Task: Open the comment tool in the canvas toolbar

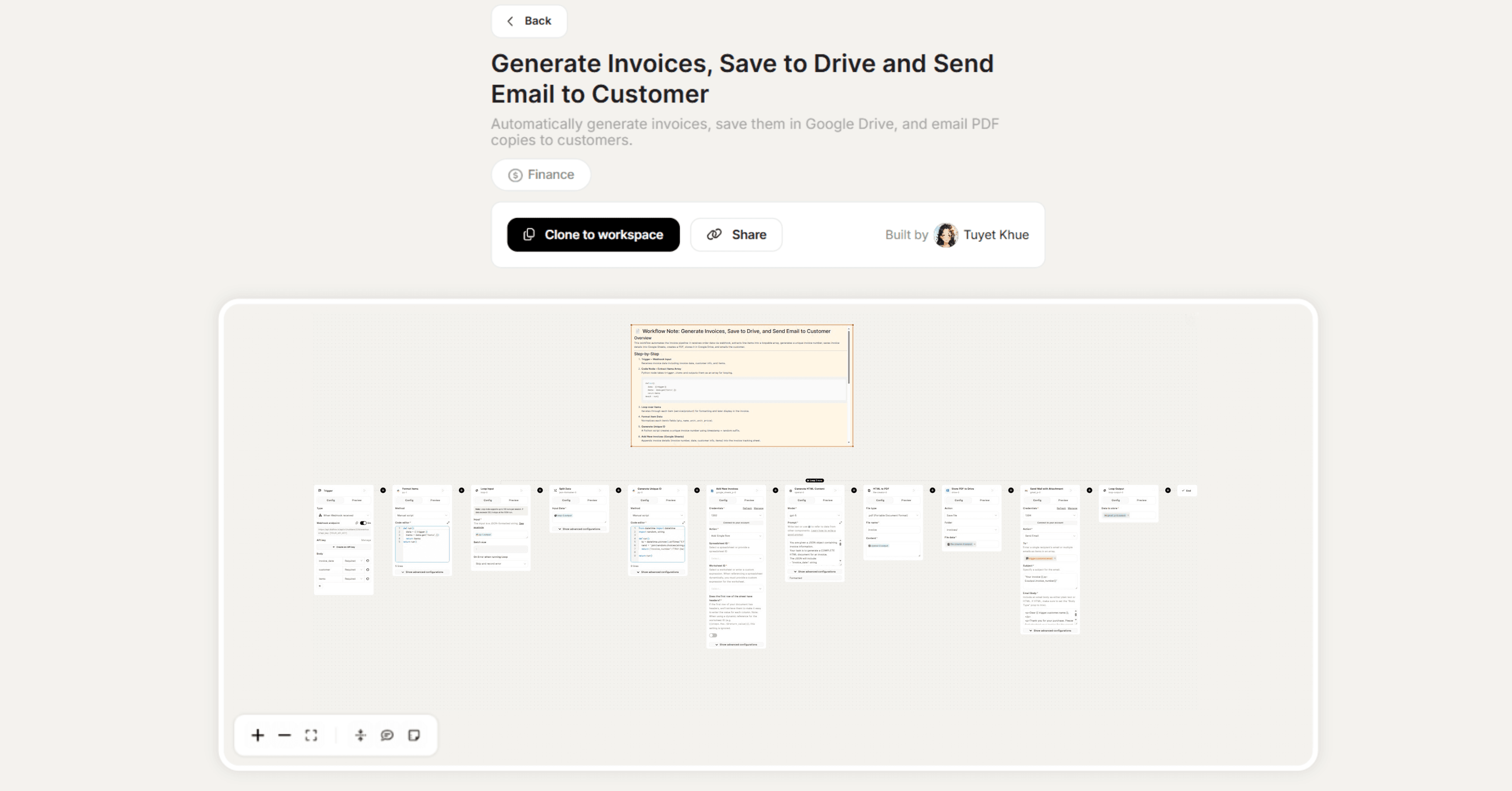Action: (x=387, y=735)
